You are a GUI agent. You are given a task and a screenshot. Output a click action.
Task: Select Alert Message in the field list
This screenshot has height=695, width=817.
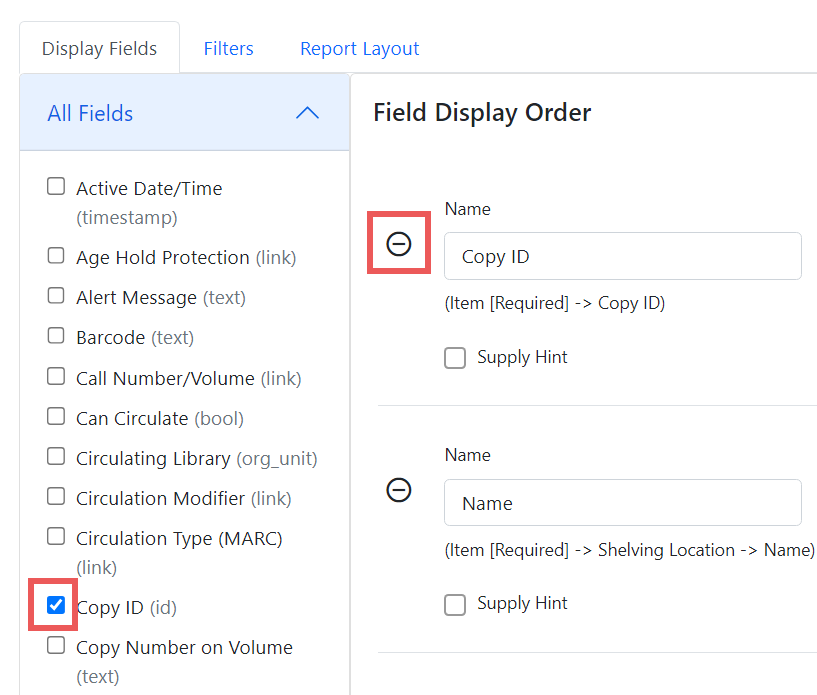tap(55, 296)
